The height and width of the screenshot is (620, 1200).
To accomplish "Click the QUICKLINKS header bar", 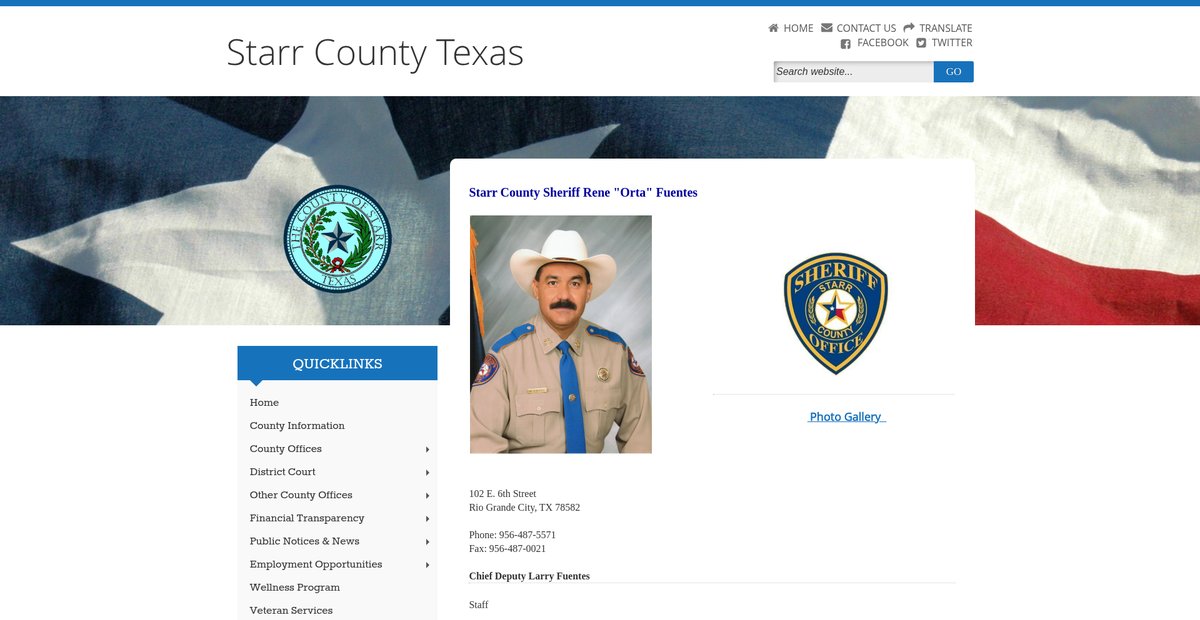I will coord(337,363).
